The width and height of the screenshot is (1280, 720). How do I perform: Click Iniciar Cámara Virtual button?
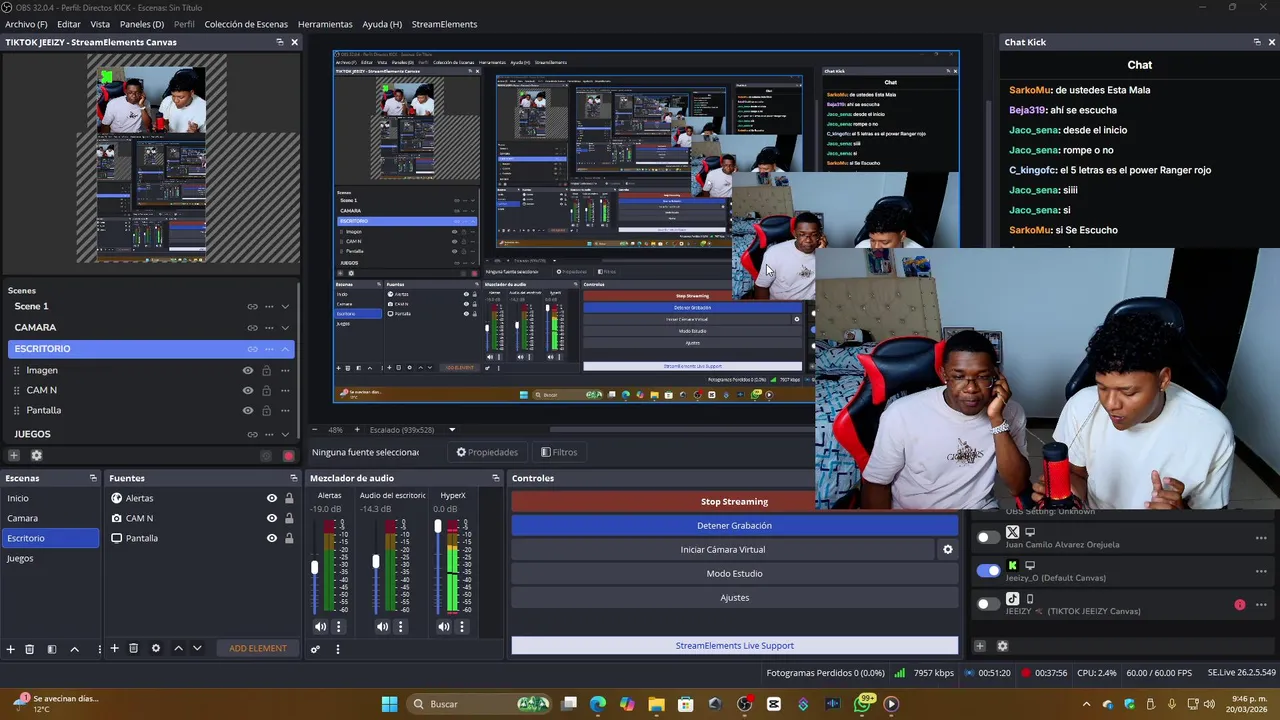(723, 550)
